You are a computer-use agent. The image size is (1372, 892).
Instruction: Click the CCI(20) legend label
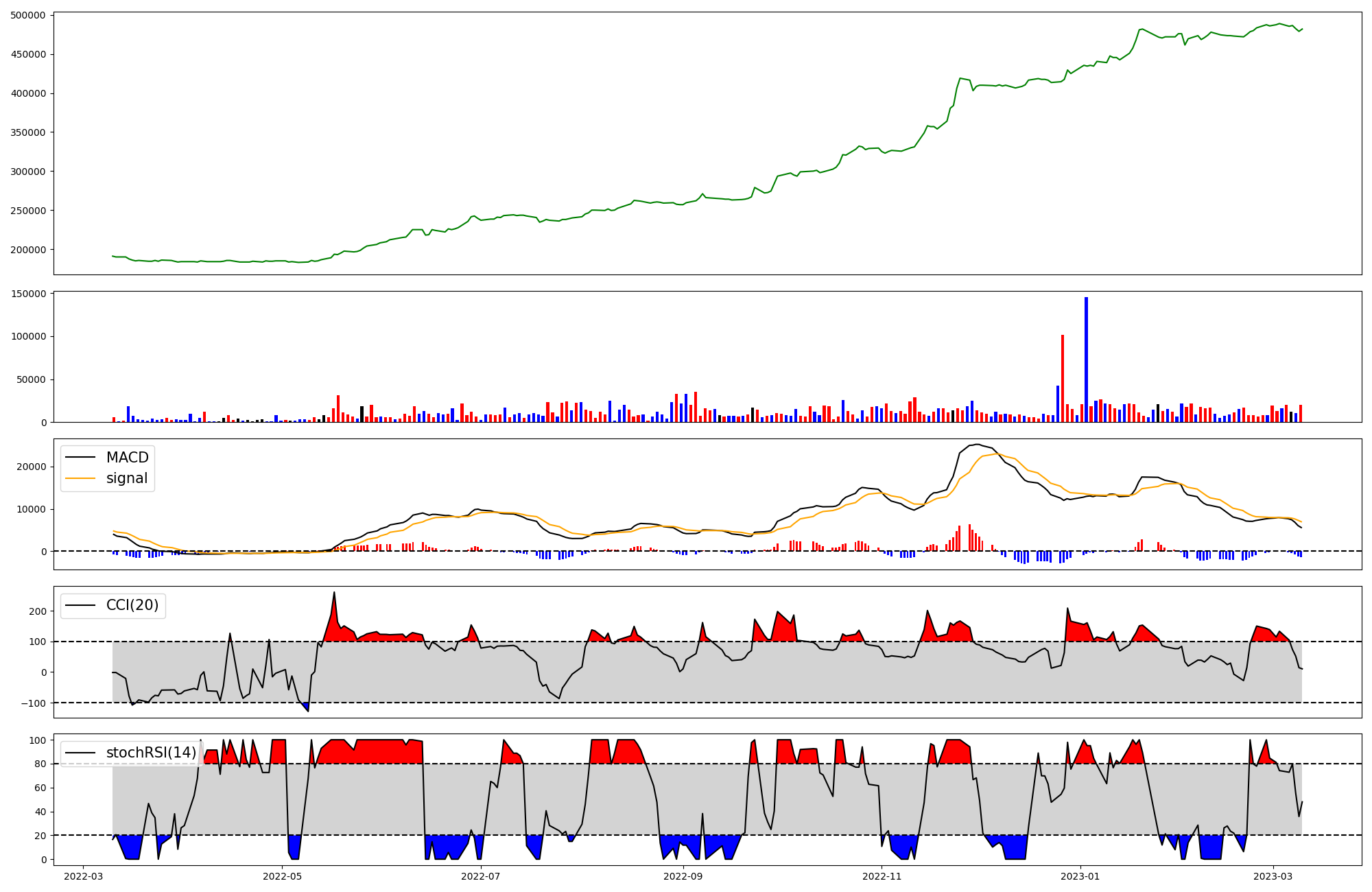coord(132,605)
